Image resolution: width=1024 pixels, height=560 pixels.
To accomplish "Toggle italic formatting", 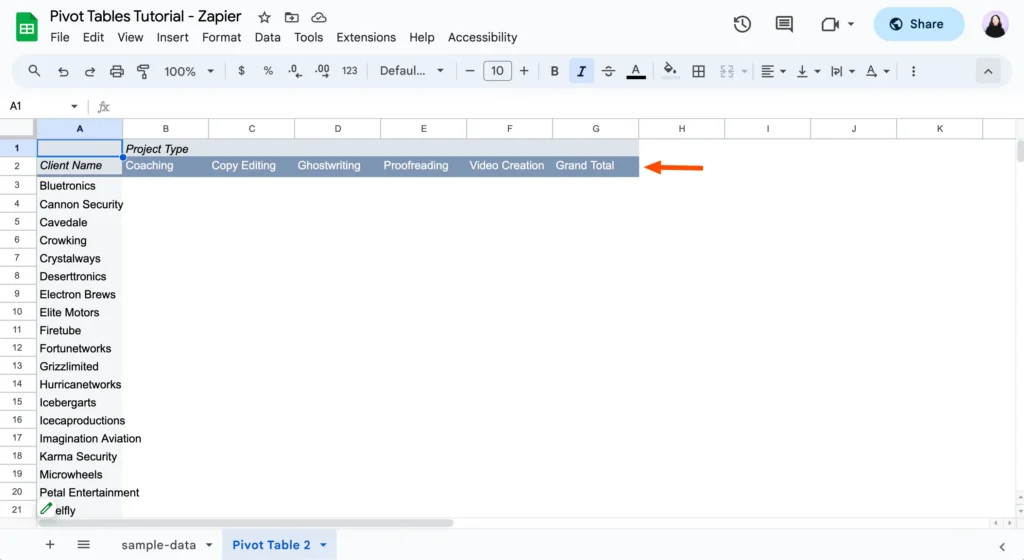I will [x=581, y=71].
